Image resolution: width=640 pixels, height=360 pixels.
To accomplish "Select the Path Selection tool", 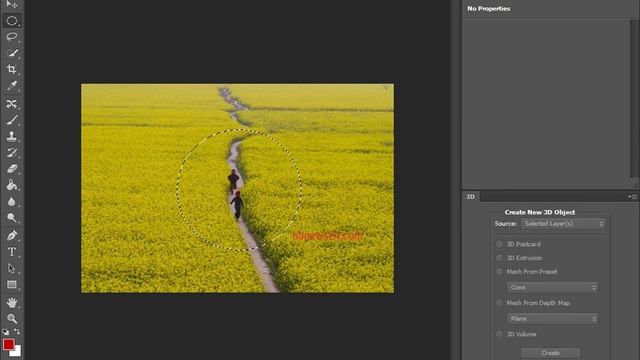I will point(12,268).
